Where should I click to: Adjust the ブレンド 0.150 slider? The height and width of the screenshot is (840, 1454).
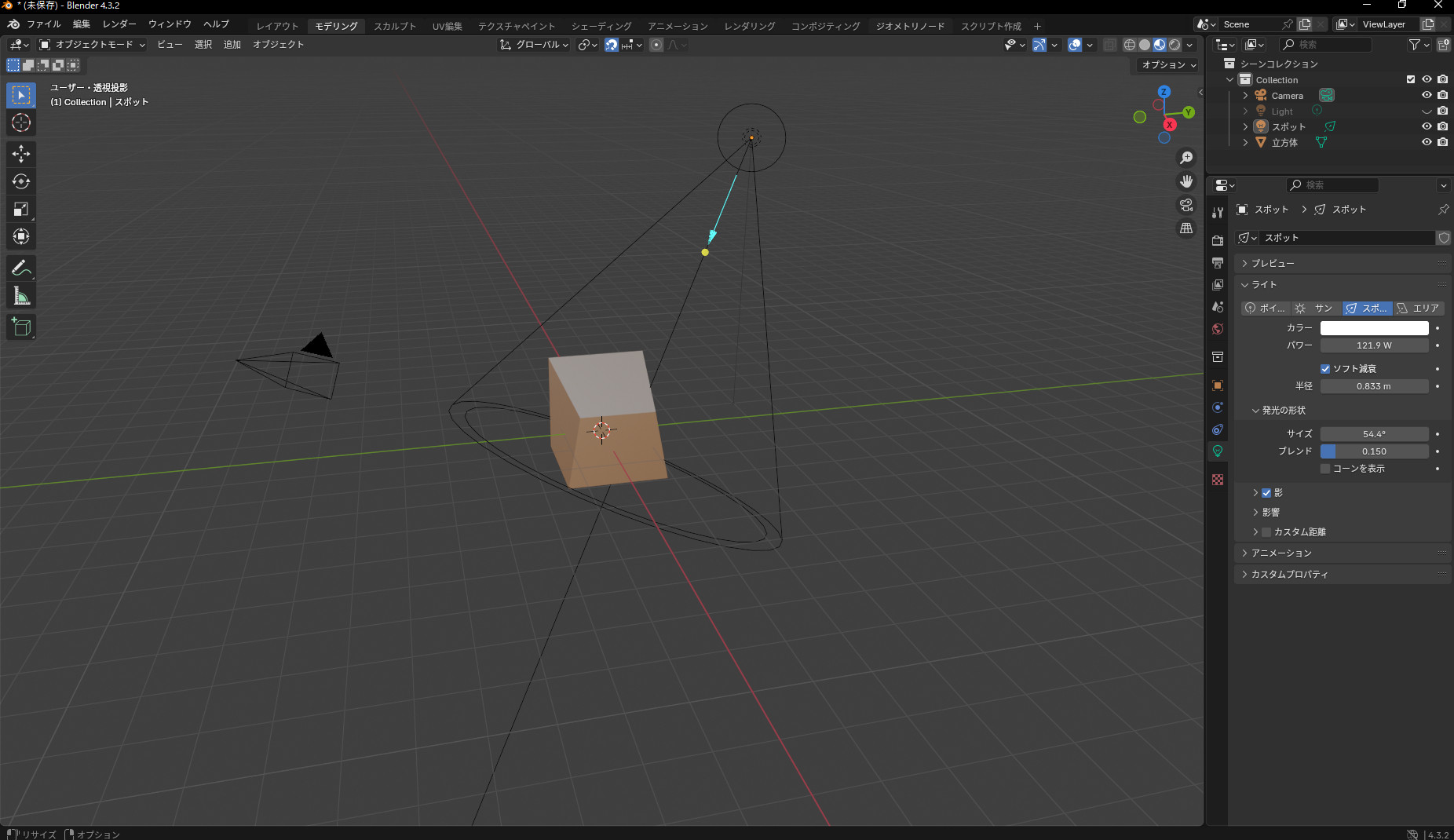point(1374,451)
